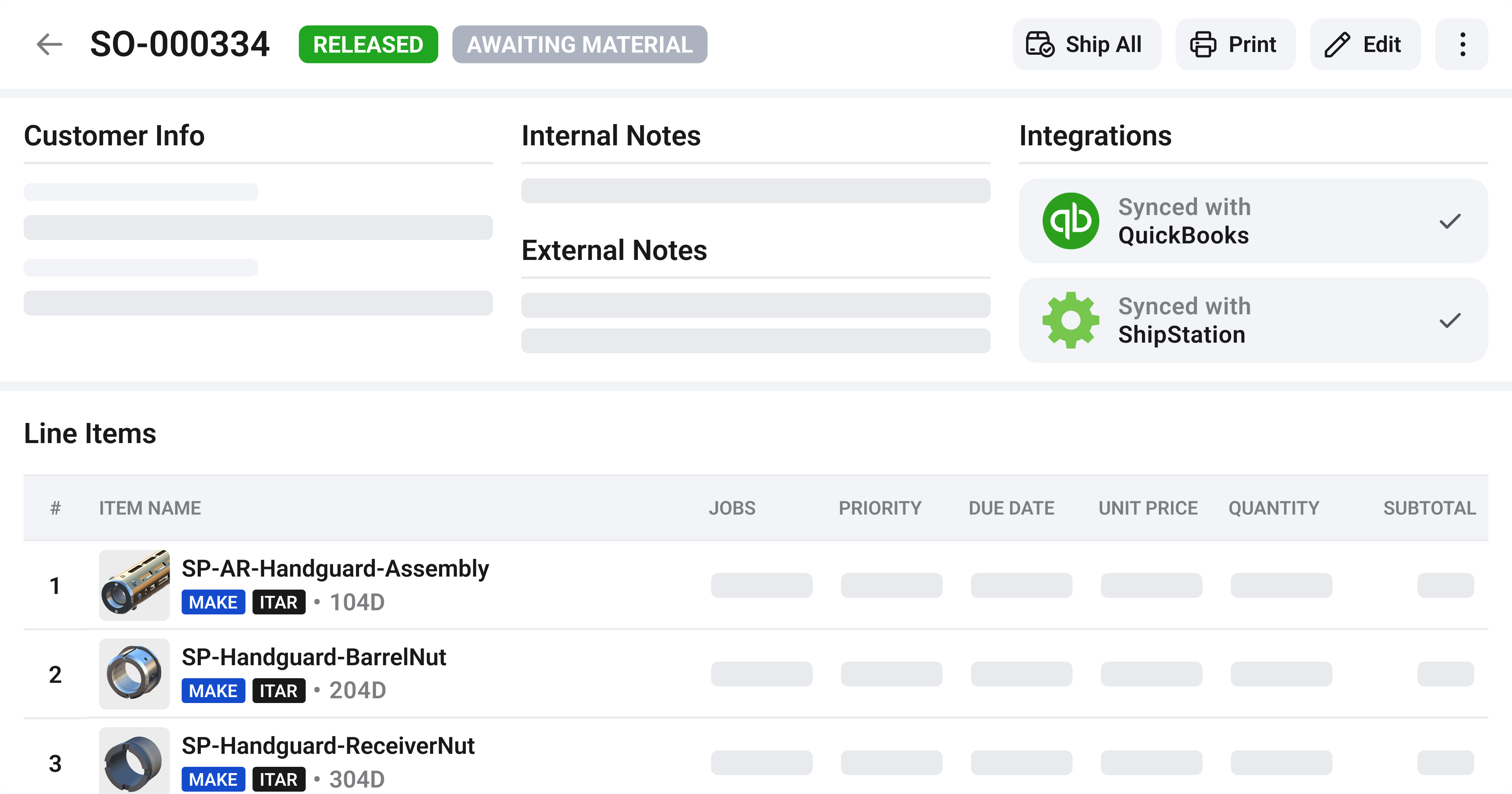Viewport: 1512px width, 794px height.
Task: Click the back arrow icon
Action: 49,45
